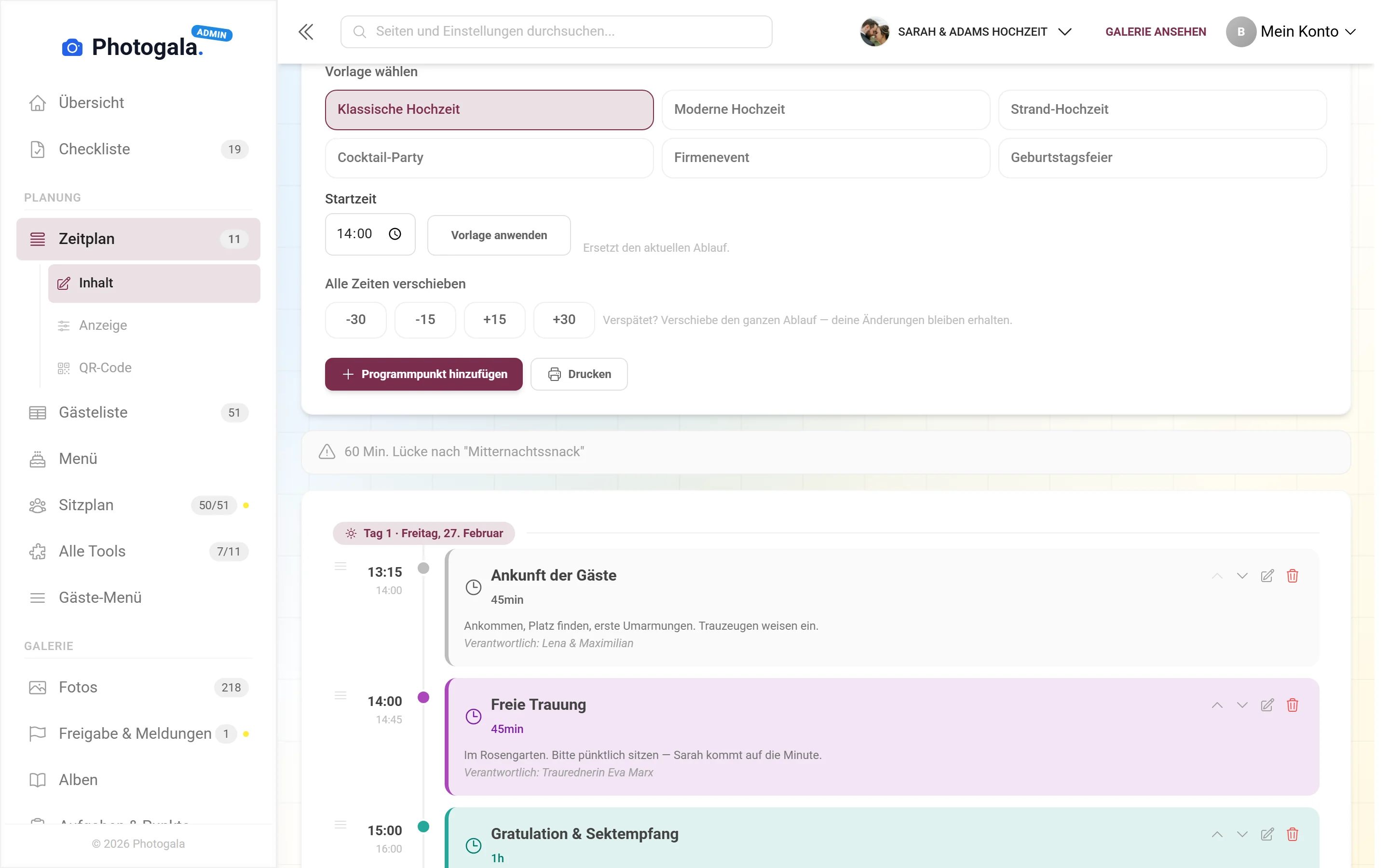Move Freie Trauung down
Screen dimensions: 1389x868
[x=1242, y=705]
